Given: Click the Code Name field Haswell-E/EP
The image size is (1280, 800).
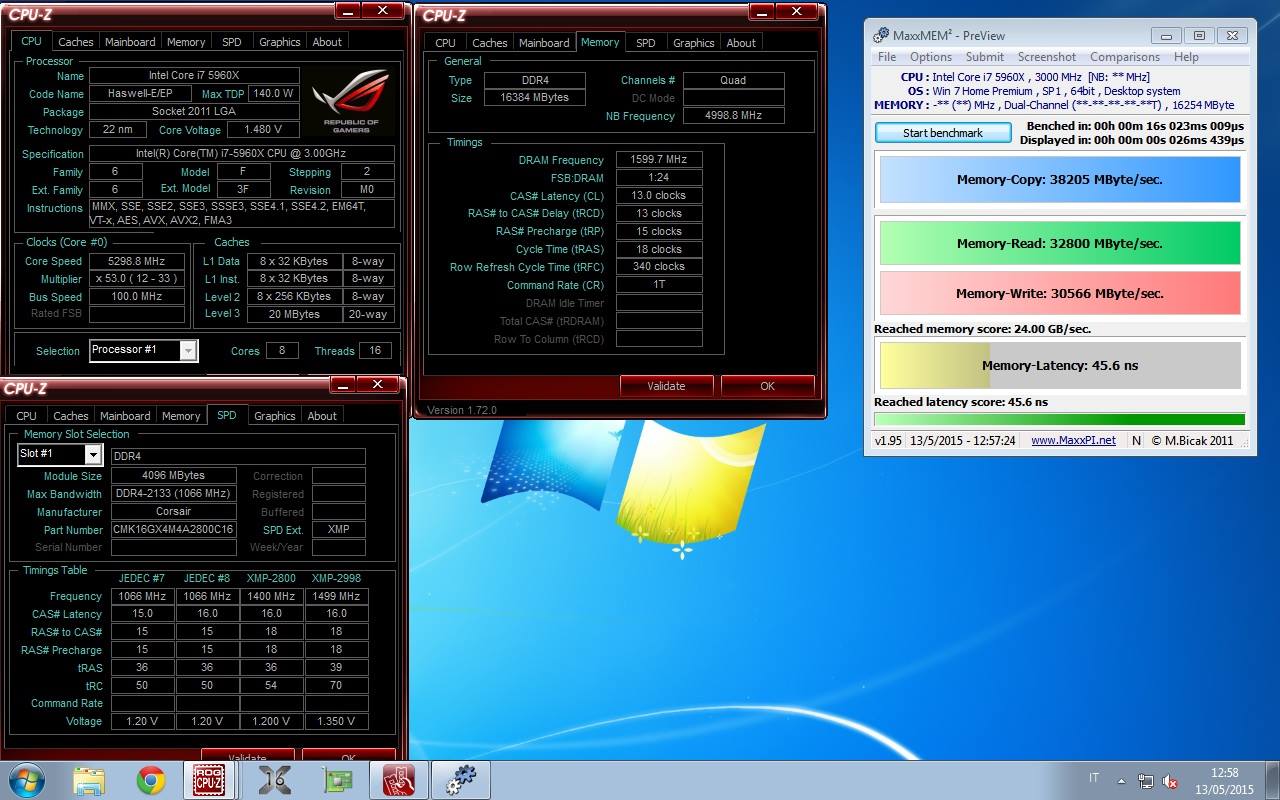Looking at the screenshot, I should click(x=140, y=94).
